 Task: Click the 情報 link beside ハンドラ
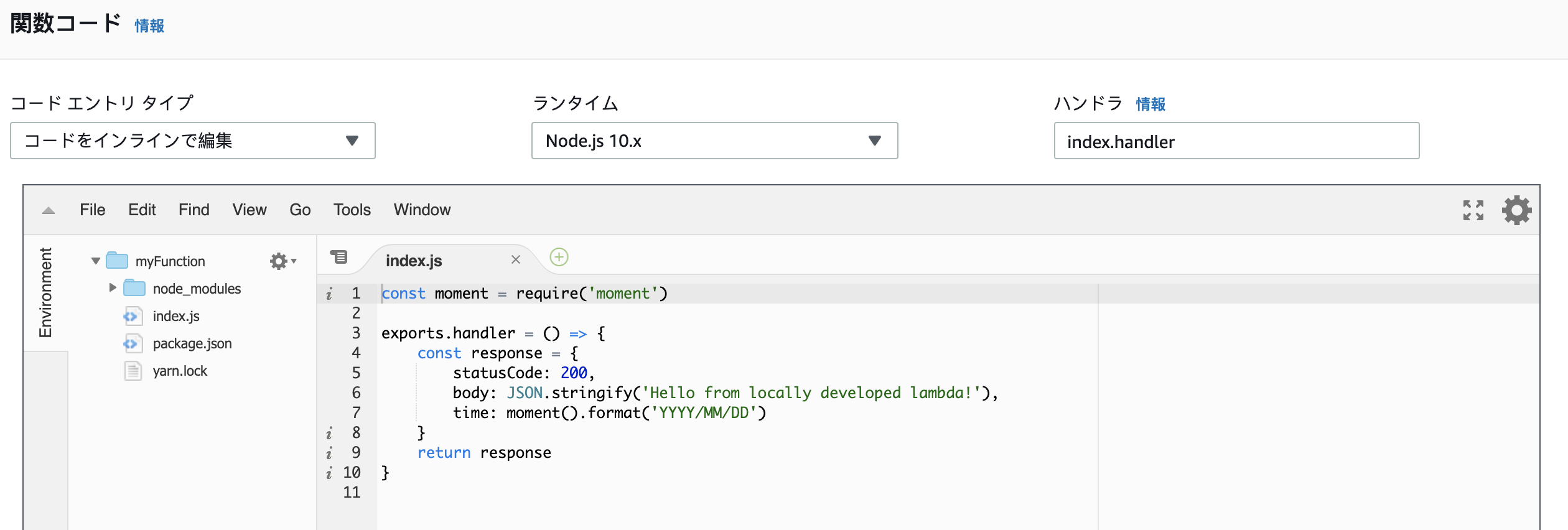[1150, 104]
